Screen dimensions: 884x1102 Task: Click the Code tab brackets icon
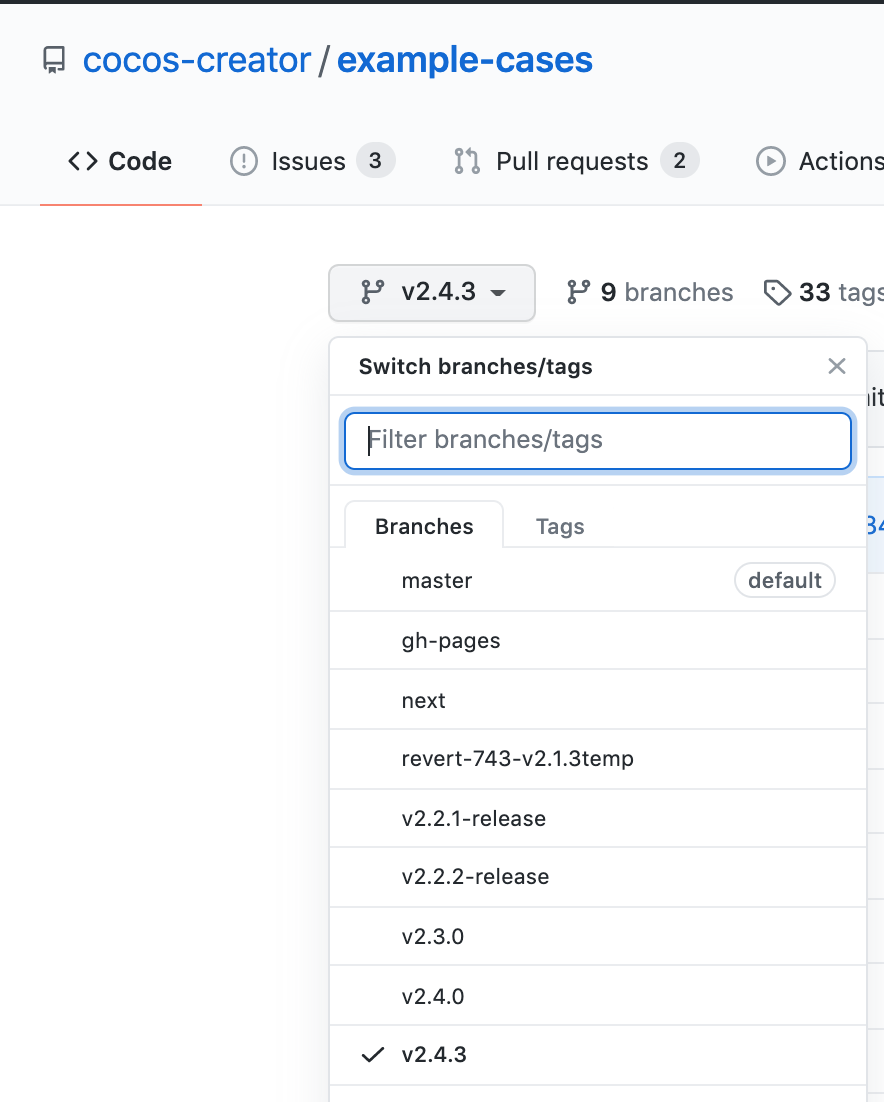pos(83,161)
